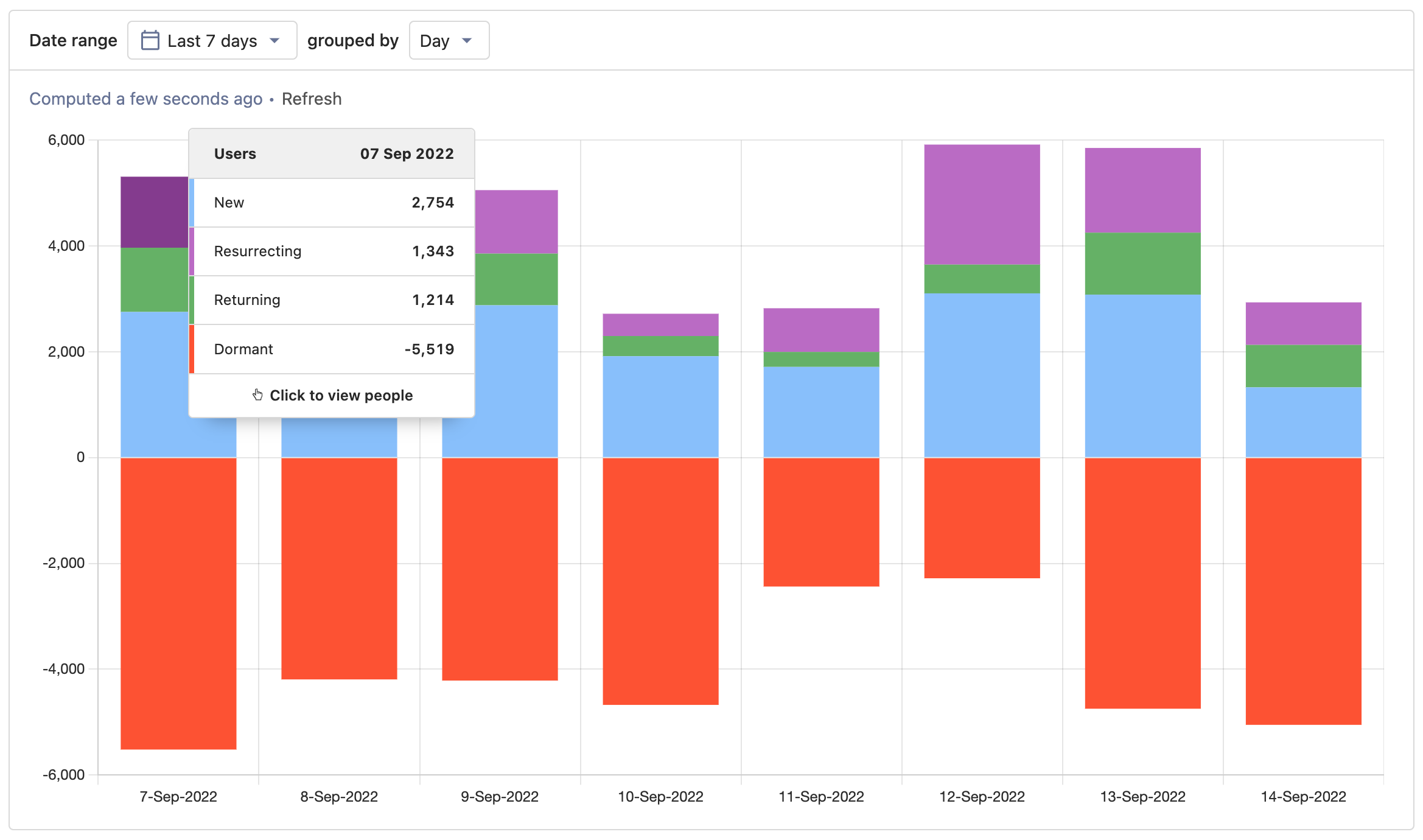The width and height of the screenshot is (1423, 840).
Task: Click the hand pointer icon in the tooltip
Action: tap(257, 394)
